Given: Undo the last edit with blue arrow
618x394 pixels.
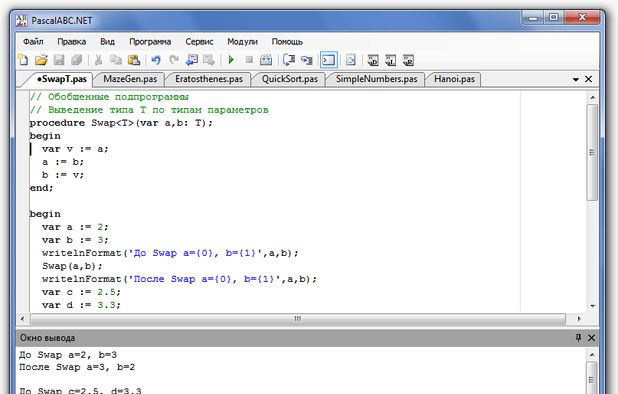Looking at the screenshot, I should pos(156,60).
